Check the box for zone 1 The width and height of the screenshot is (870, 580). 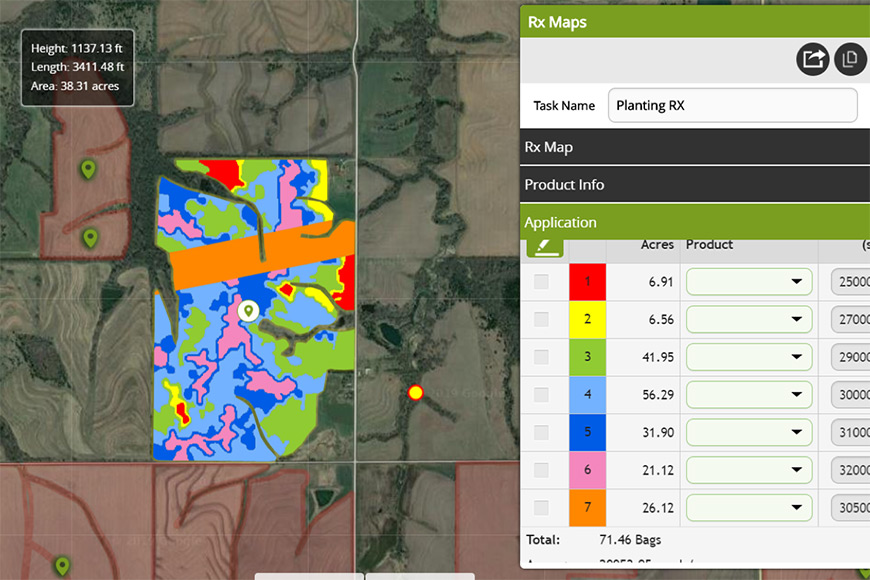[541, 282]
